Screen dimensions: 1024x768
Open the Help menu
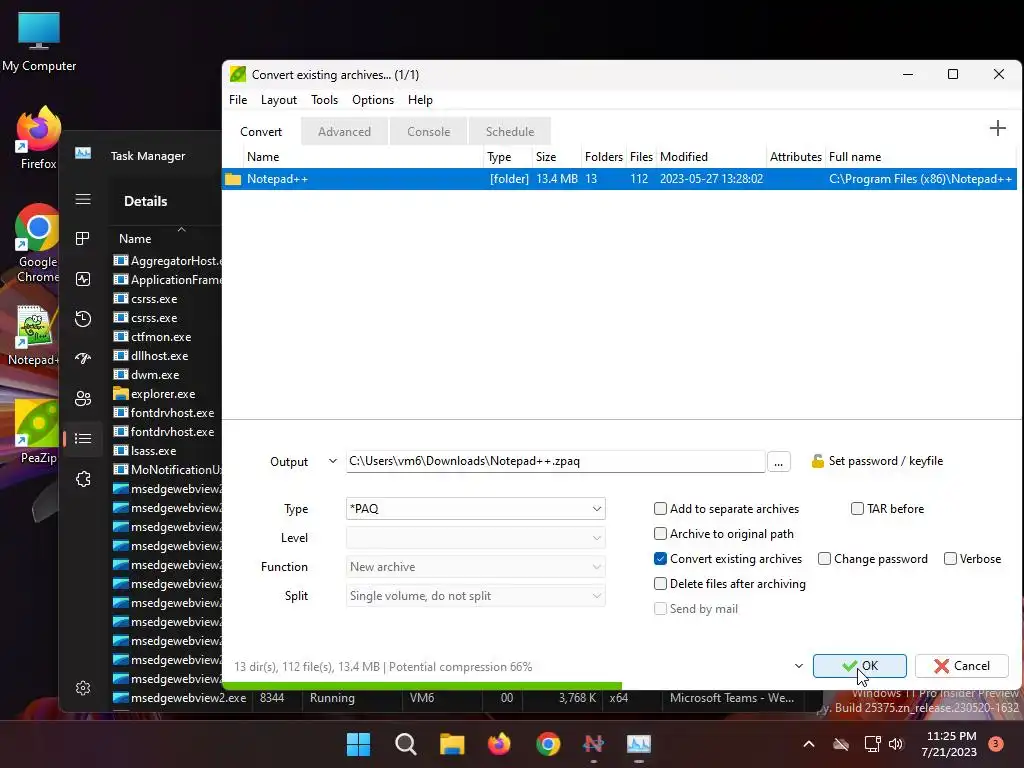point(420,100)
